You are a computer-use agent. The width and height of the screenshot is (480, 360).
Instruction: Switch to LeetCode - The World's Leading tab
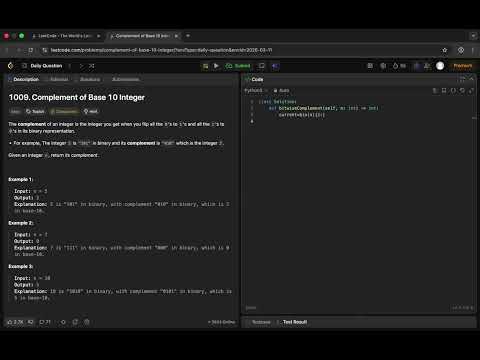(x=65, y=36)
